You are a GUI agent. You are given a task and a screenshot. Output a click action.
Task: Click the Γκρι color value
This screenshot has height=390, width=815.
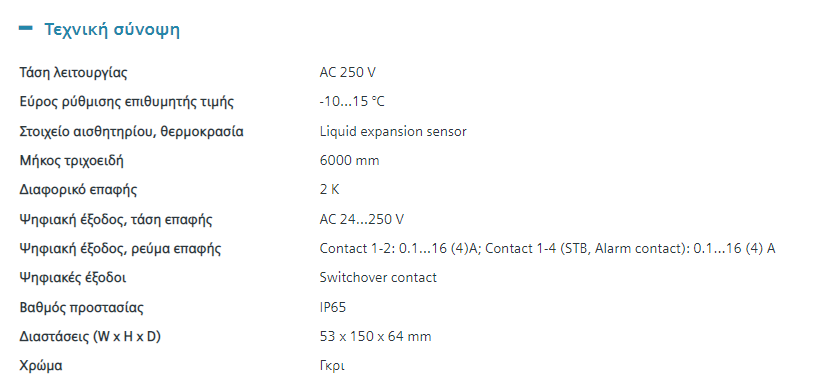pyautogui.click(x=332, y=366)
